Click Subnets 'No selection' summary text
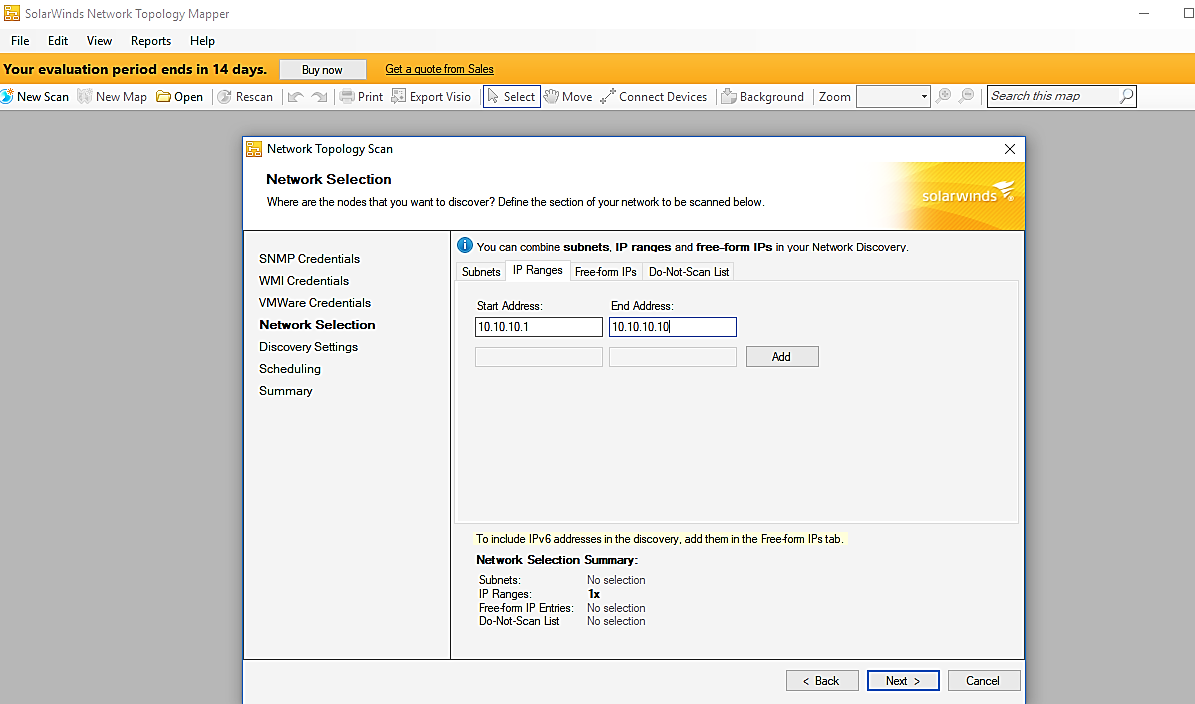Viewport: 1195px width, 704px height. tap(616, 581)
